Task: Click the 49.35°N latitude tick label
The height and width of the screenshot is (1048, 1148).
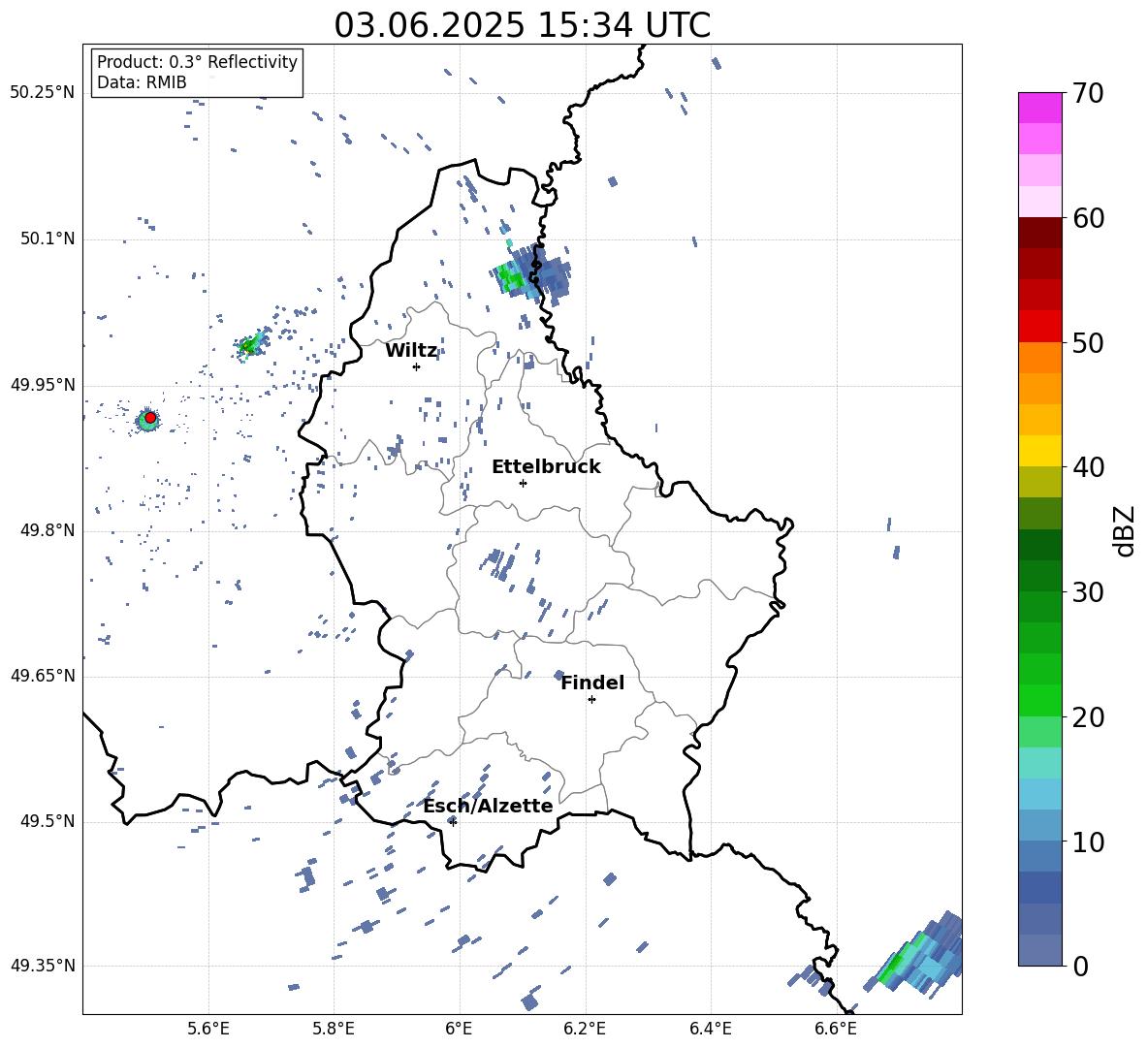Action: 43,966
